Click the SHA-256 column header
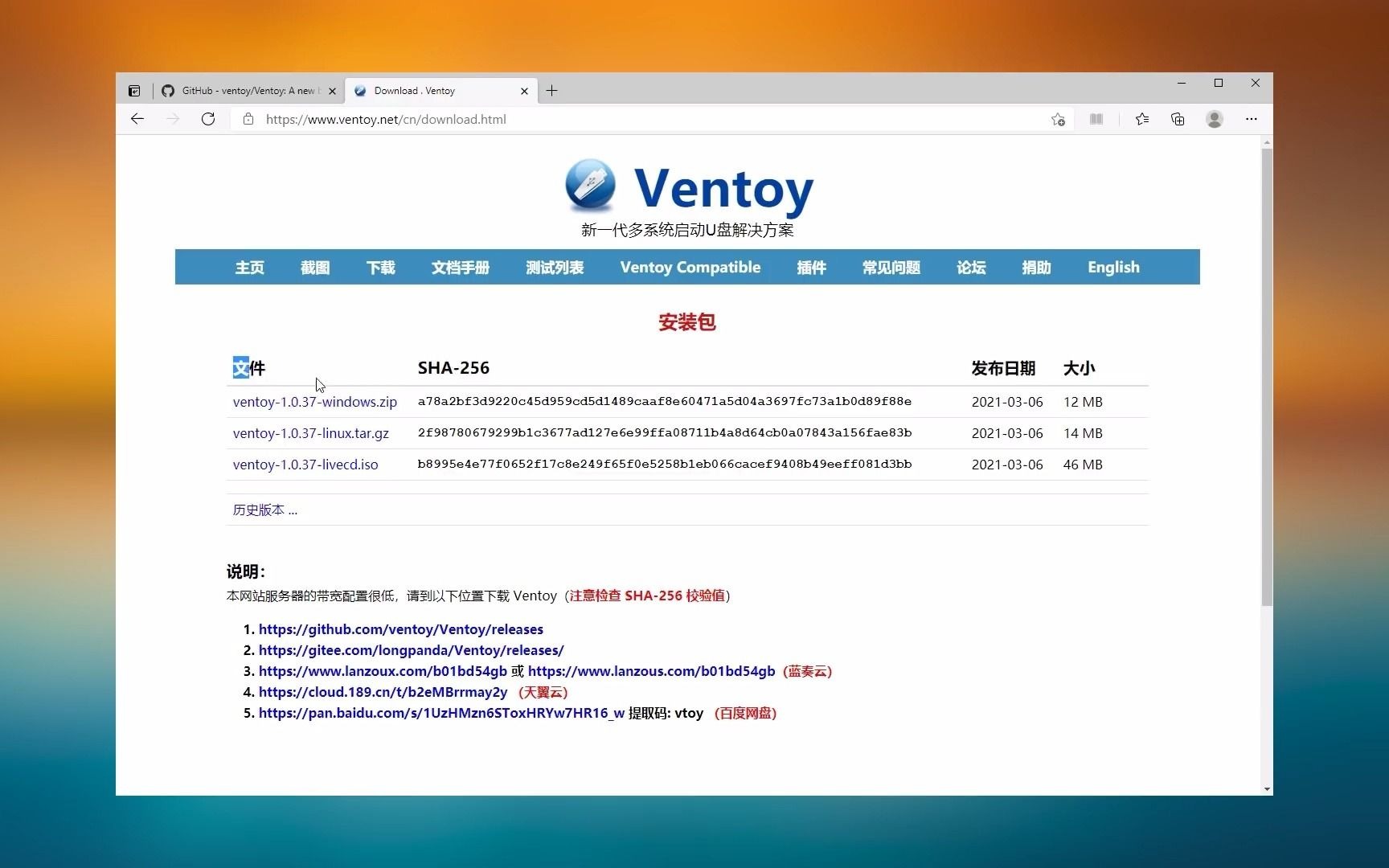This screenshot has width=1389, height=868. tap(453, 368)
